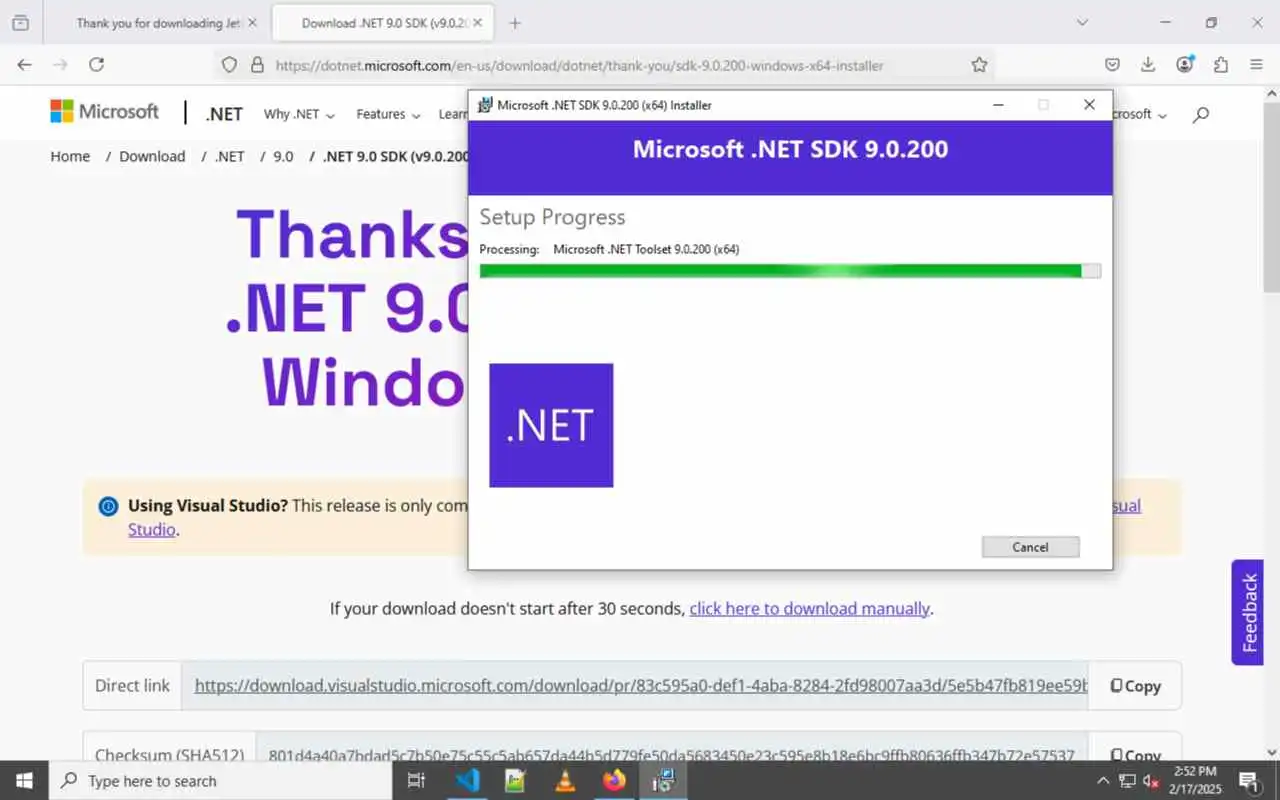Bookmark this page with the star icon

(979, 65)
